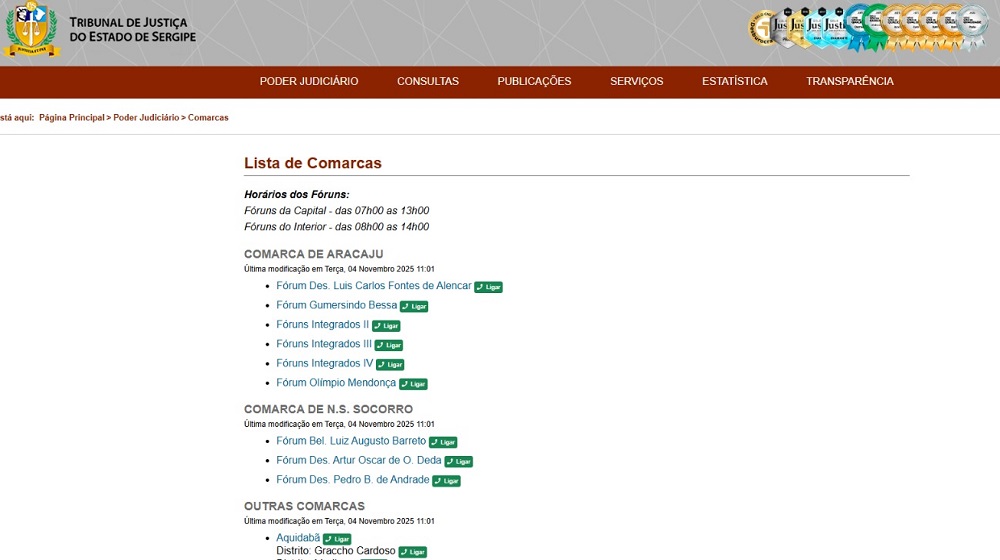Viewport: 1000px width, 560px height.
Task: Click Ligar icon beside Fórum Gumersindo Bessa
Action: (x=414, y=306)
